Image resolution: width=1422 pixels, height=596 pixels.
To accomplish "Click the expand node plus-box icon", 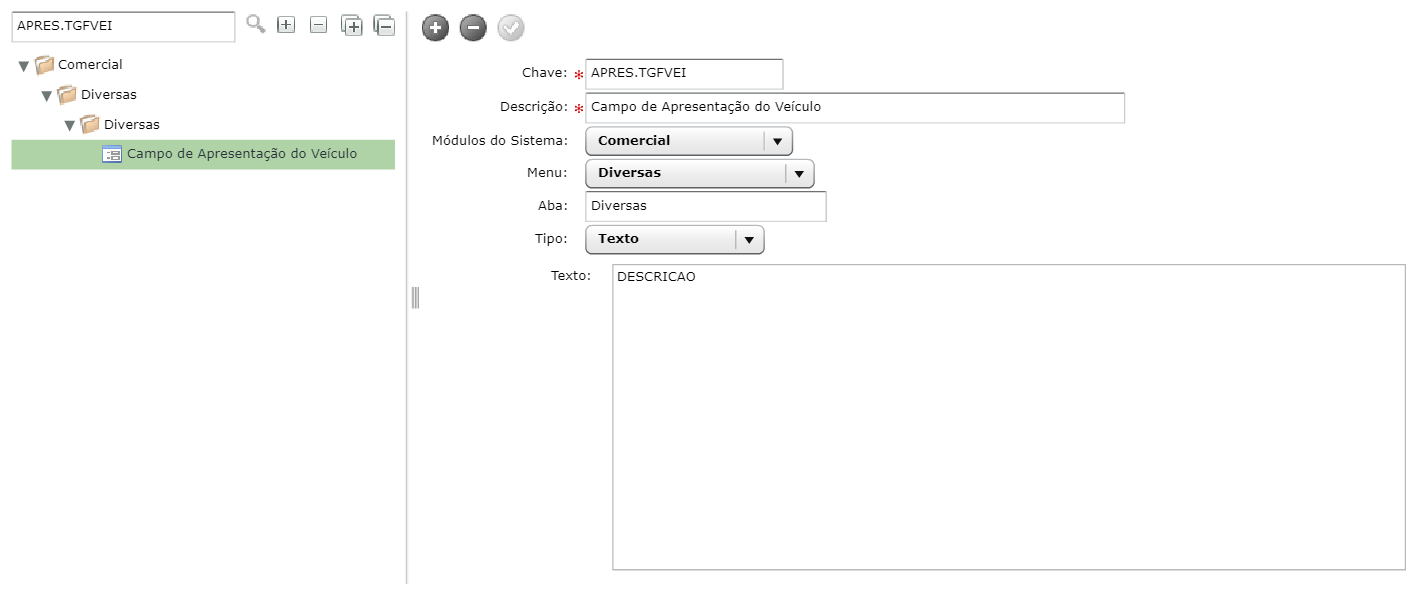I will coord(286,25).
